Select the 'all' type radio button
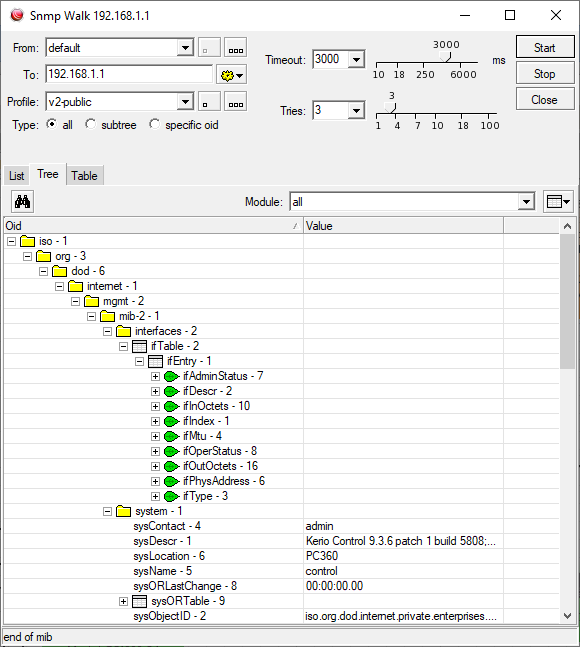580x647 pixels. click(x=52, y=124)
